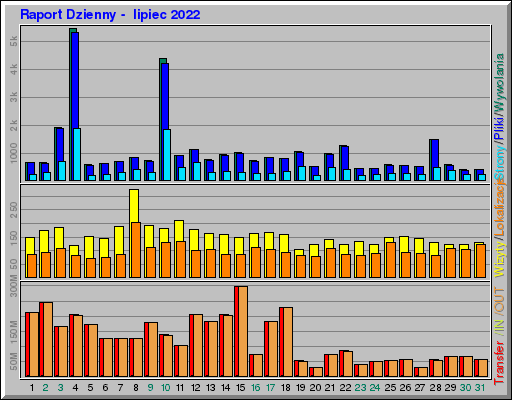
Task: Click the day label '1' on the axis
Action: click(32, 388)
